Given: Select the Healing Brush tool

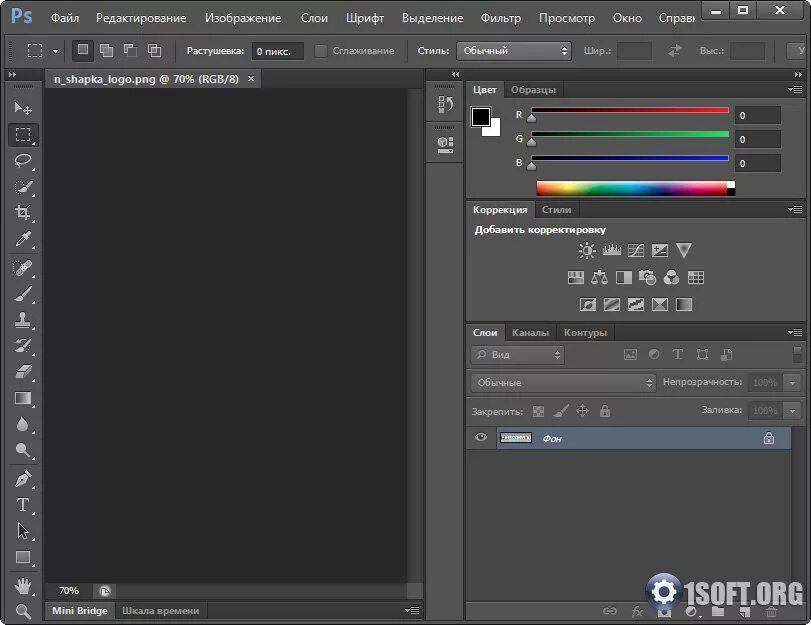Looking at the screenshot, I should point(23,268).
